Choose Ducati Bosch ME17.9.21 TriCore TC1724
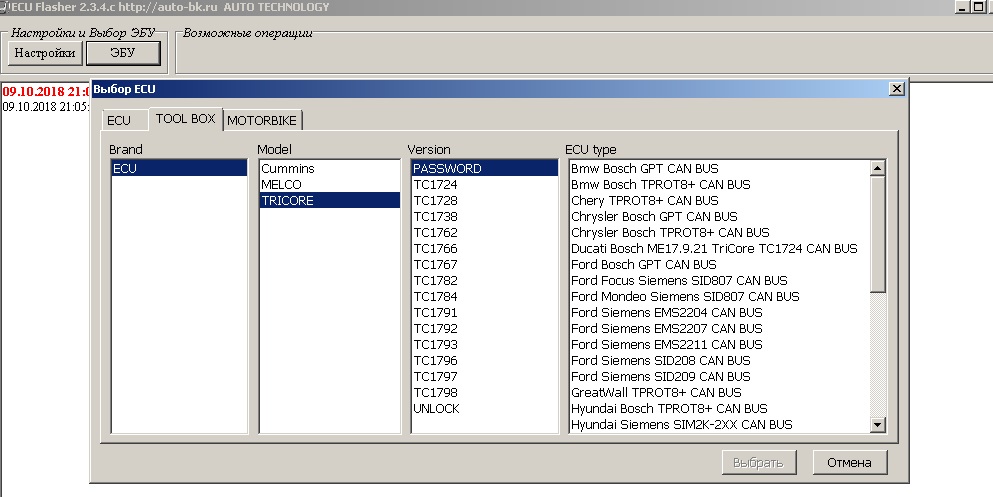Screen dimensions: 993x497 (719, 248)
